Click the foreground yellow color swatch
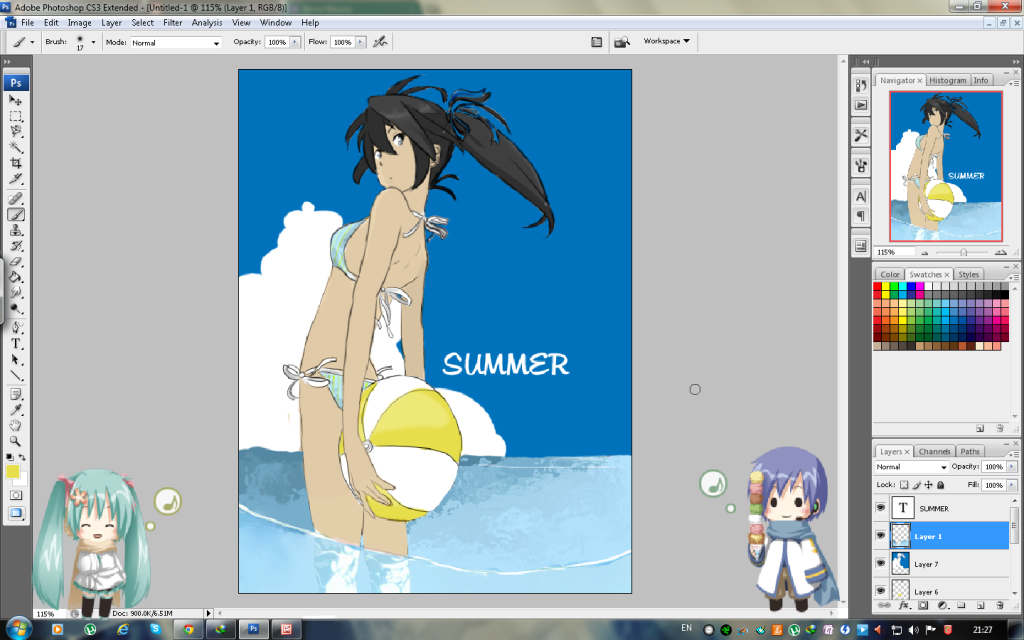The height and width of the screenshot is (640, 1024). (12, 472)
